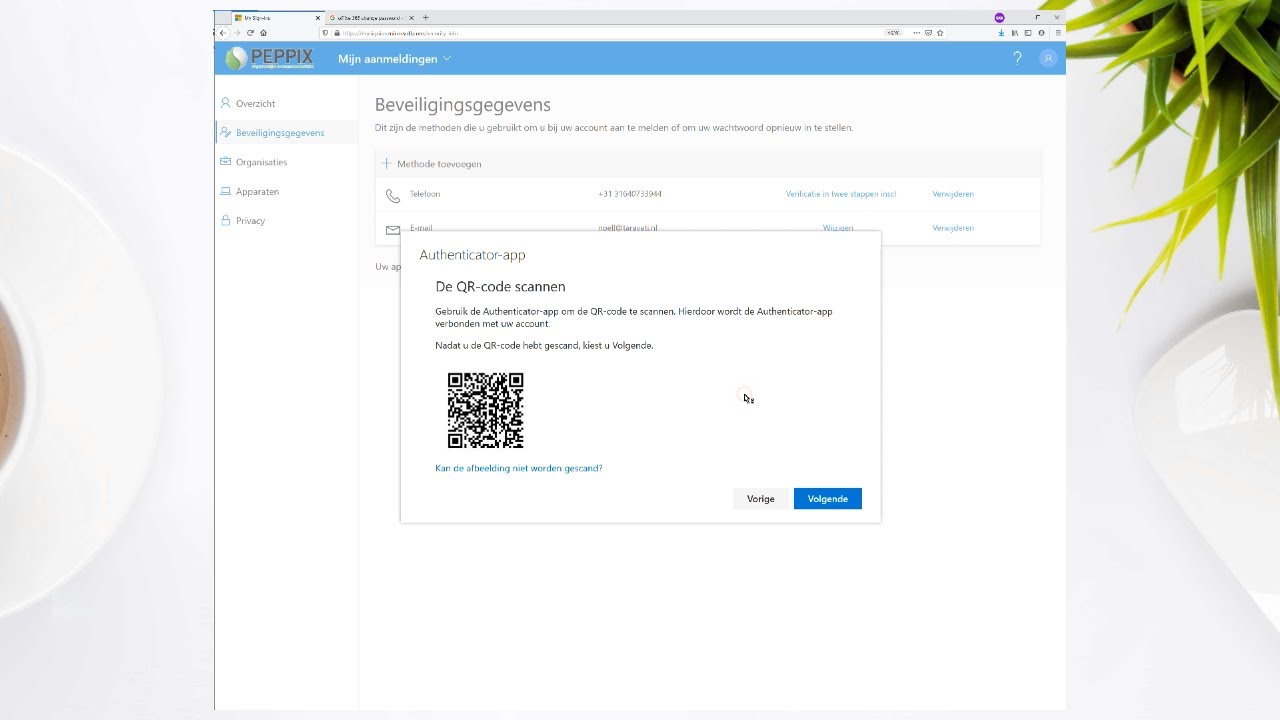Image resolution: width=1280 pixels, height=720 pixels.
Task: Bookmark this page with the star icon
Action: pyautogui.click(x=940, y=33)
